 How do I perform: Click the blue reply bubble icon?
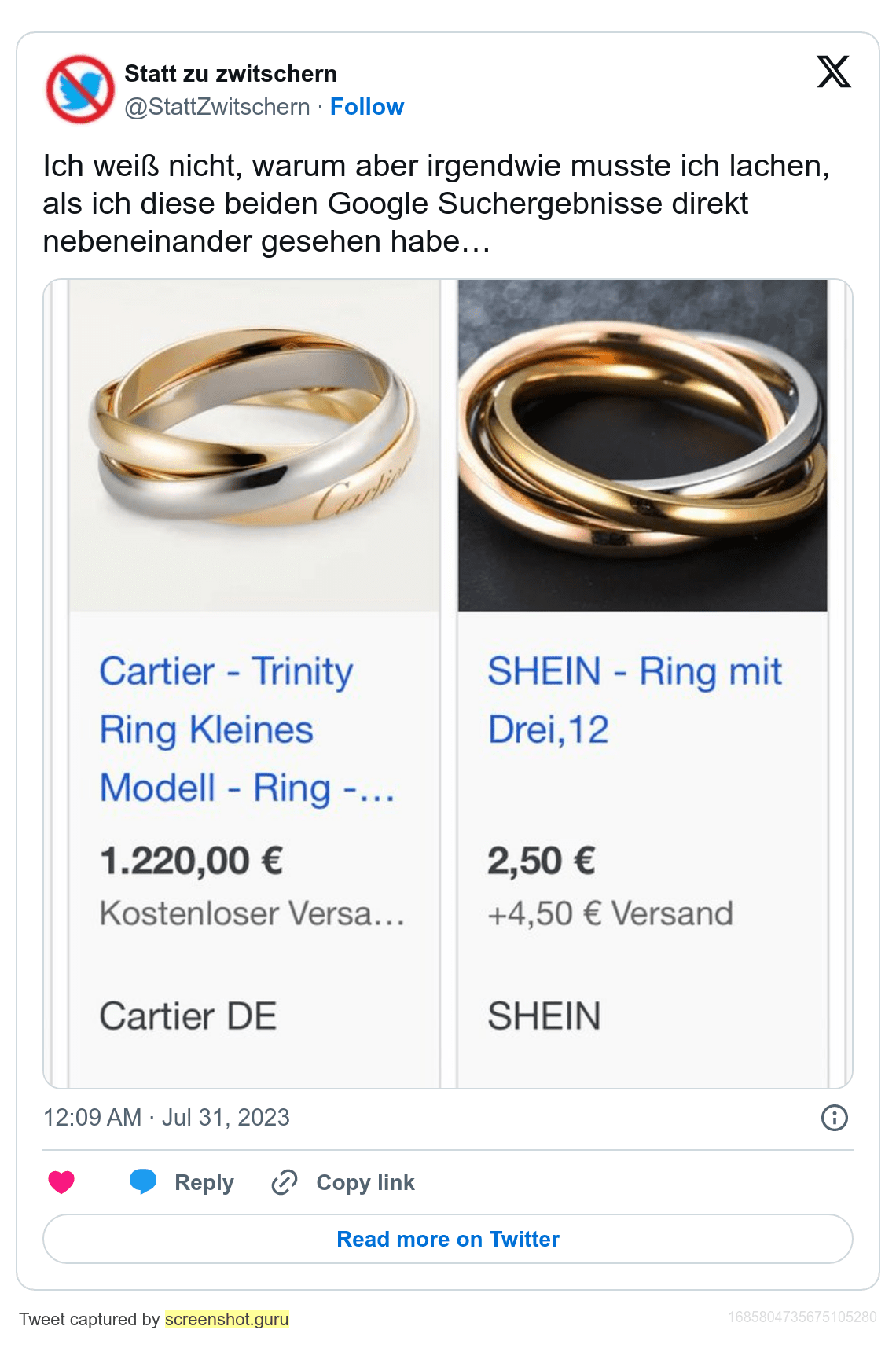click(143, 1181)
